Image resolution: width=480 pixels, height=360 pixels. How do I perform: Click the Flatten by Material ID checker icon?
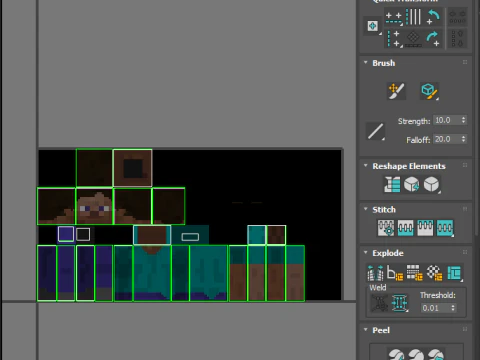click(x=434, y=273)
